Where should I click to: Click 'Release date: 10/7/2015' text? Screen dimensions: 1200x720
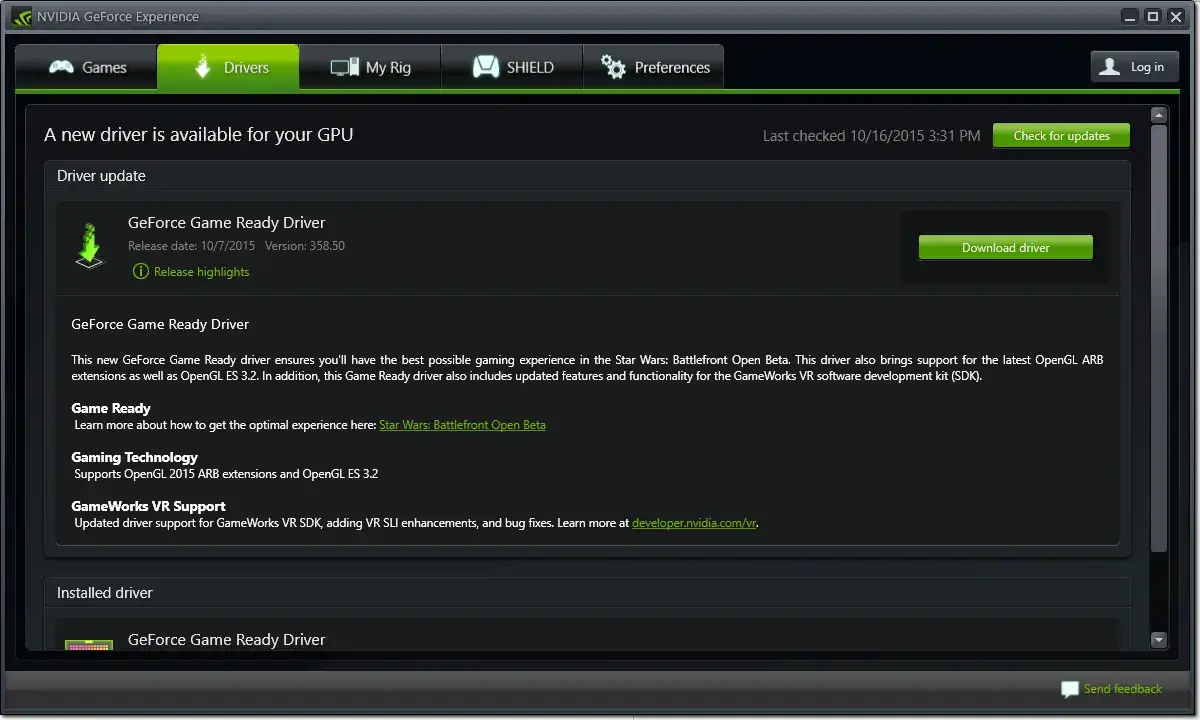tap(192, 246)
